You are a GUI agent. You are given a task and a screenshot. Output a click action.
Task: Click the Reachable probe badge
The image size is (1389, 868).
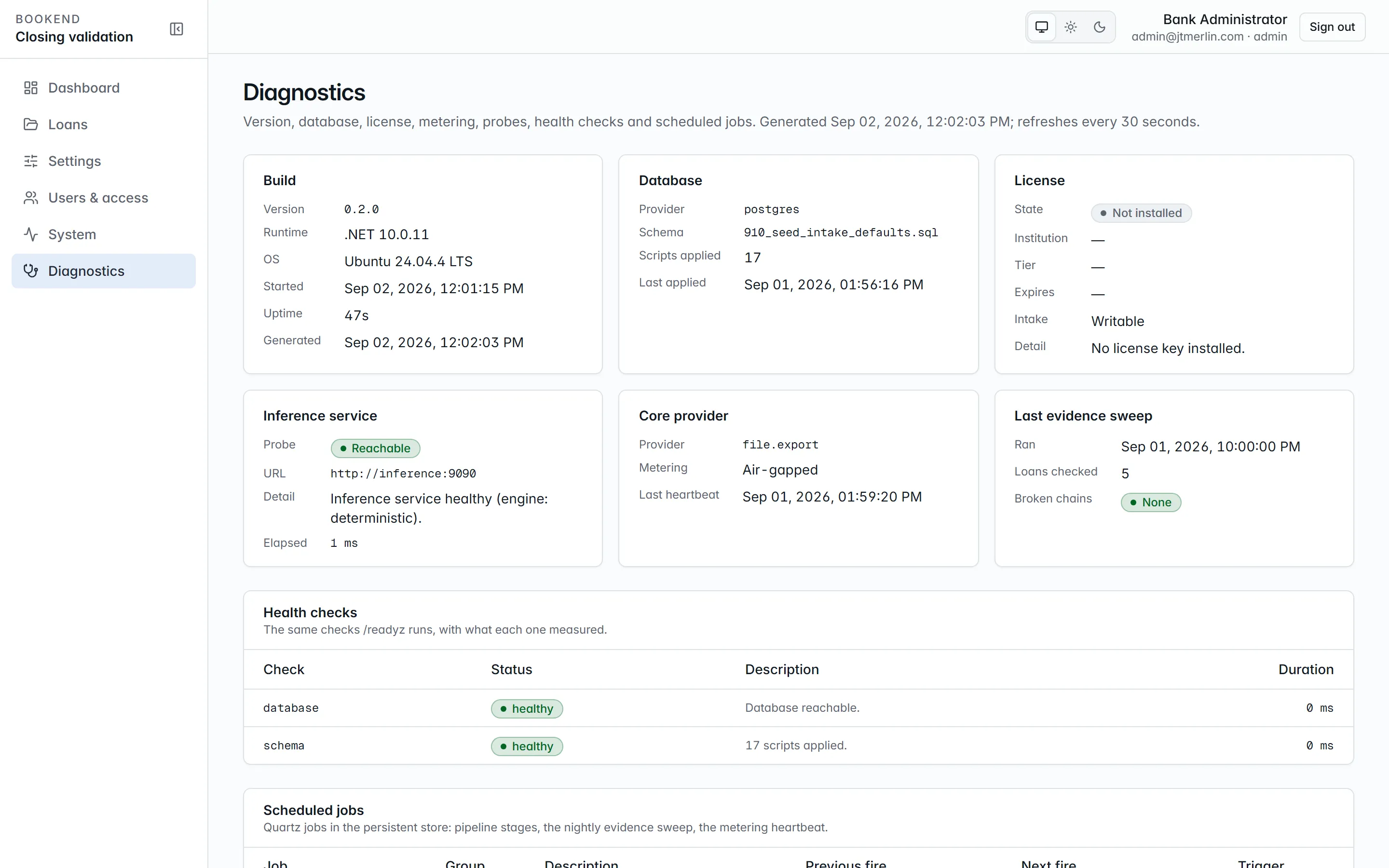[x=375, y=448]
